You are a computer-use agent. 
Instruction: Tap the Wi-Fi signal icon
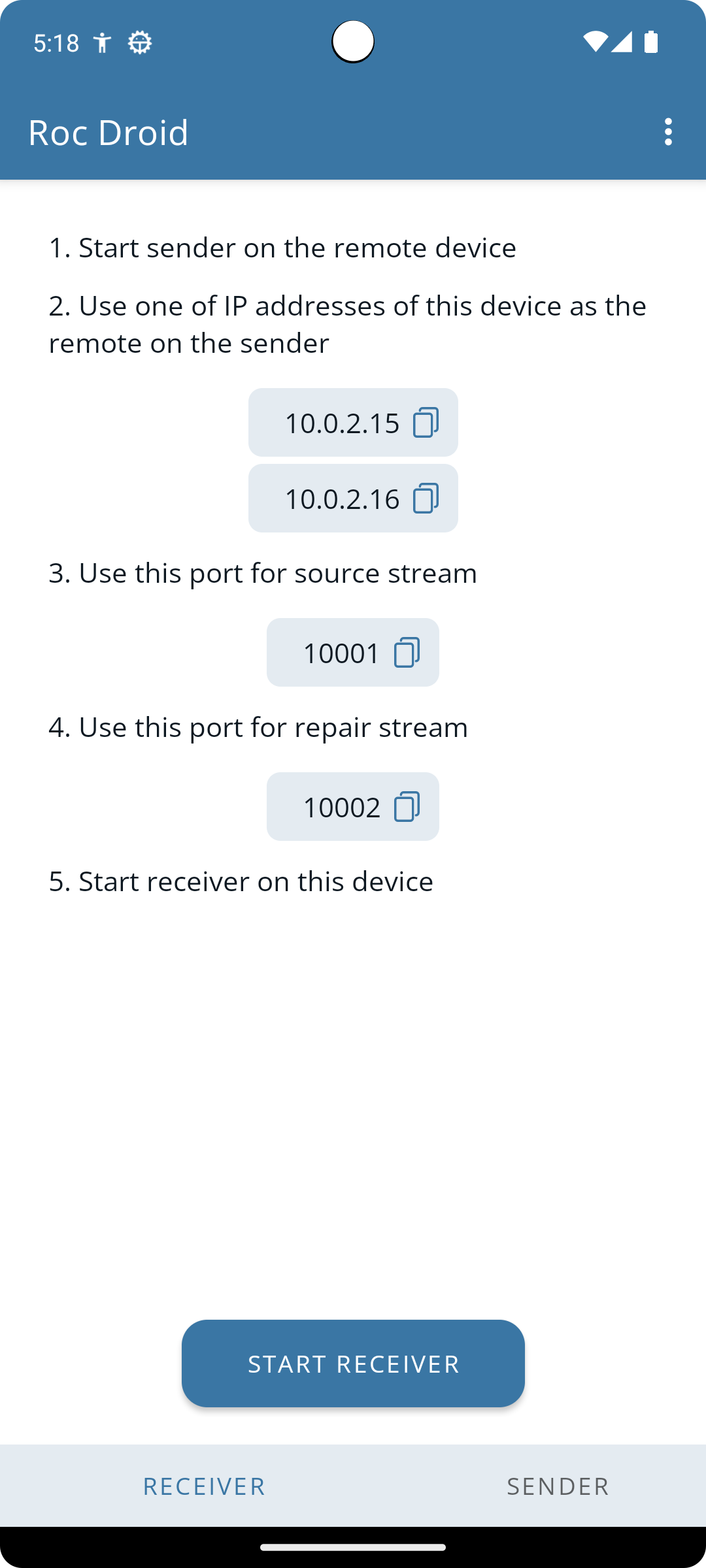595,42
